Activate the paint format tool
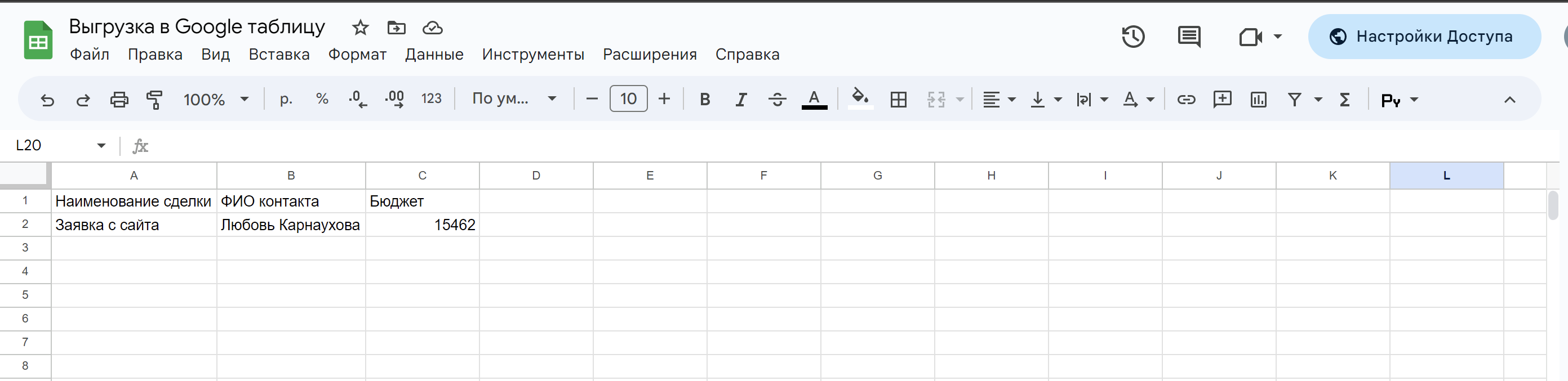 (x=154, y=99)
